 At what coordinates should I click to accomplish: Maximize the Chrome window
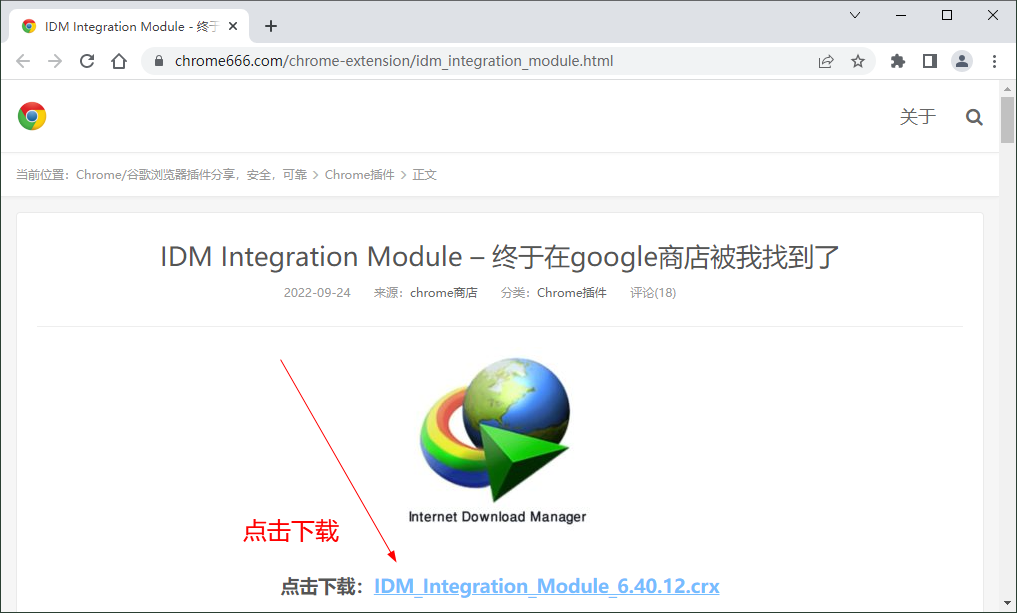pyautogui.click(x=947, y=15)
